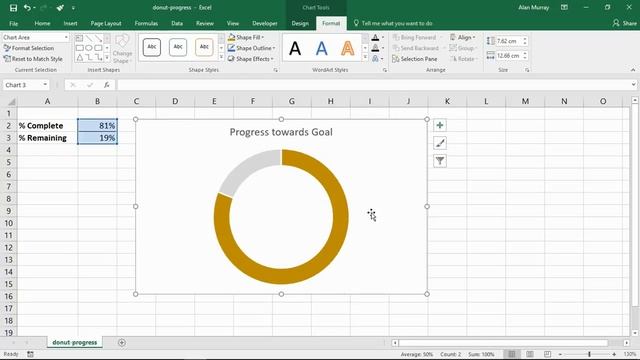Open Chart Styles brush button
This screenshot has width=640, height=360.
[x=440, y=143]
